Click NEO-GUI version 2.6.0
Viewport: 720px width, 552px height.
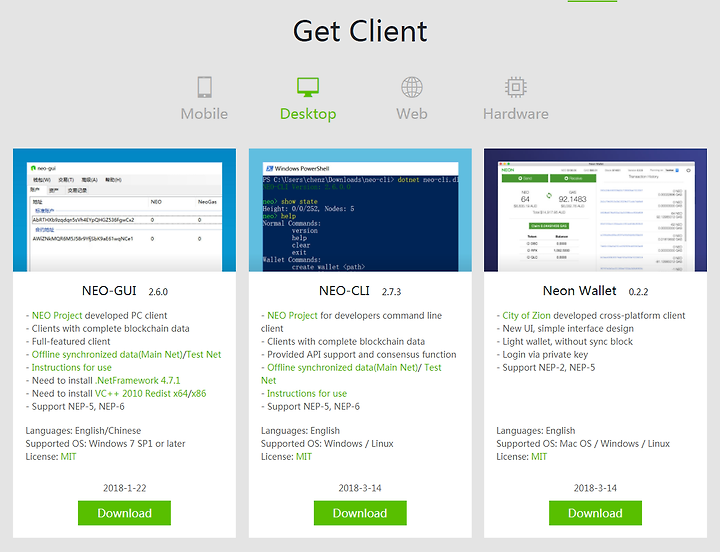pyautogui.click(x=158, y=292)
